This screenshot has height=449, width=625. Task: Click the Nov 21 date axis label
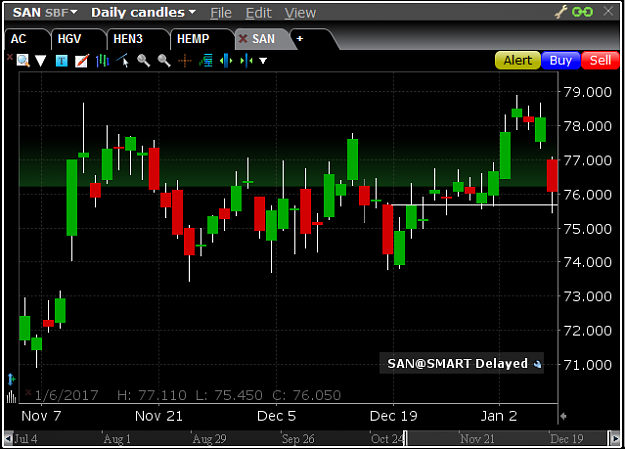click(159, 416)
